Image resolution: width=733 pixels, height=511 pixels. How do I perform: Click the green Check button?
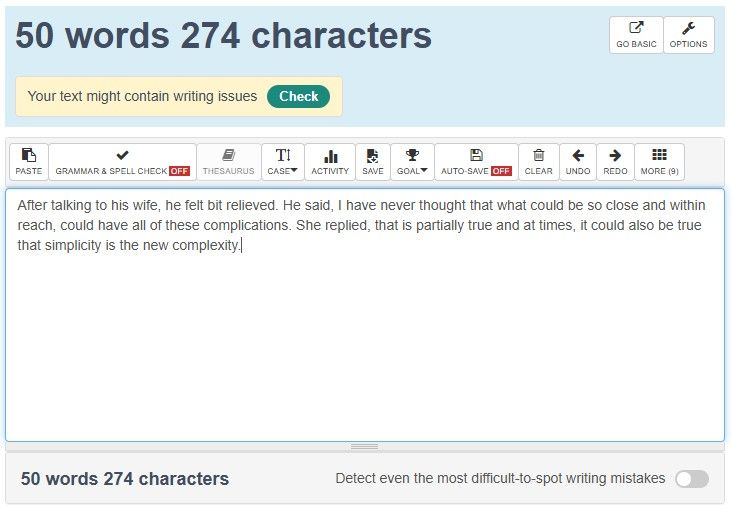click(x=298, y=96)
